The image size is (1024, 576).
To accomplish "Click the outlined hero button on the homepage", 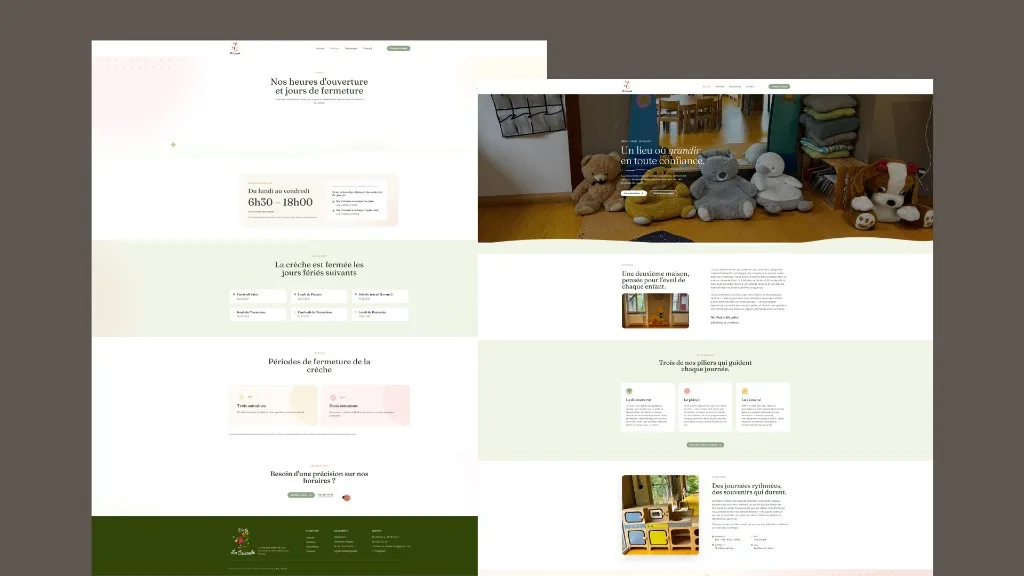I will pyautogui.click(x=664, y=193).
